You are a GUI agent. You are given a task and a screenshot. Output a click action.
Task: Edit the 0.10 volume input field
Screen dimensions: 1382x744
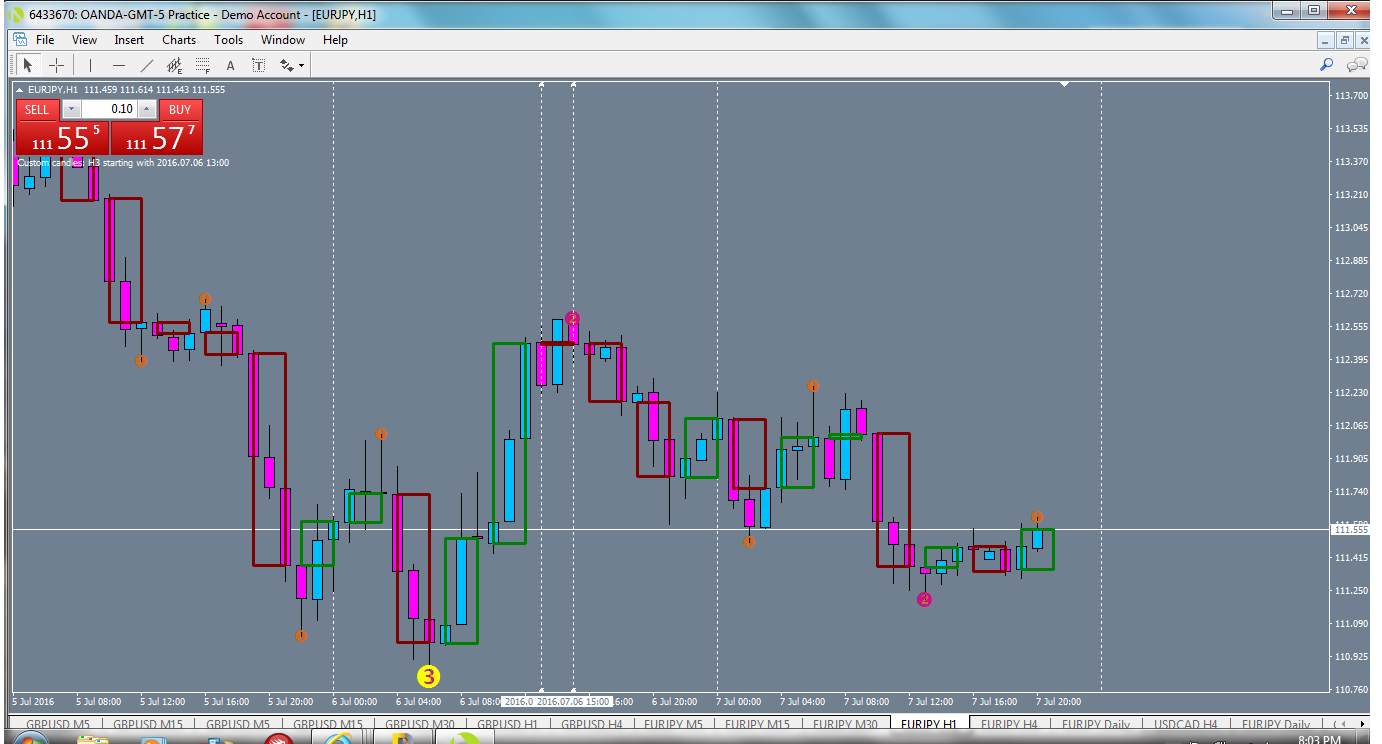110,109
